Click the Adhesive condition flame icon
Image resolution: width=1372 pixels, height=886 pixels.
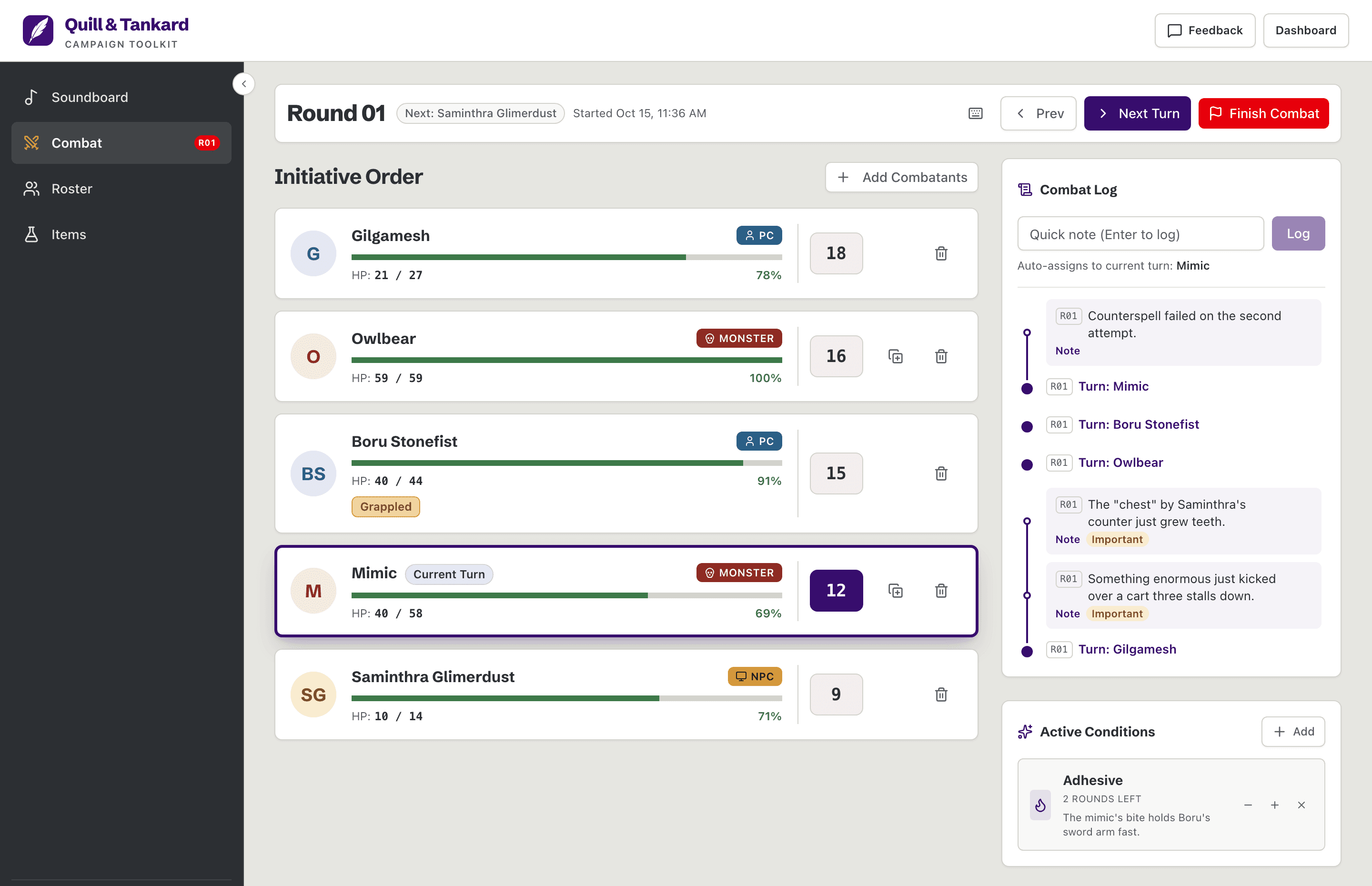click(1040, 805)
